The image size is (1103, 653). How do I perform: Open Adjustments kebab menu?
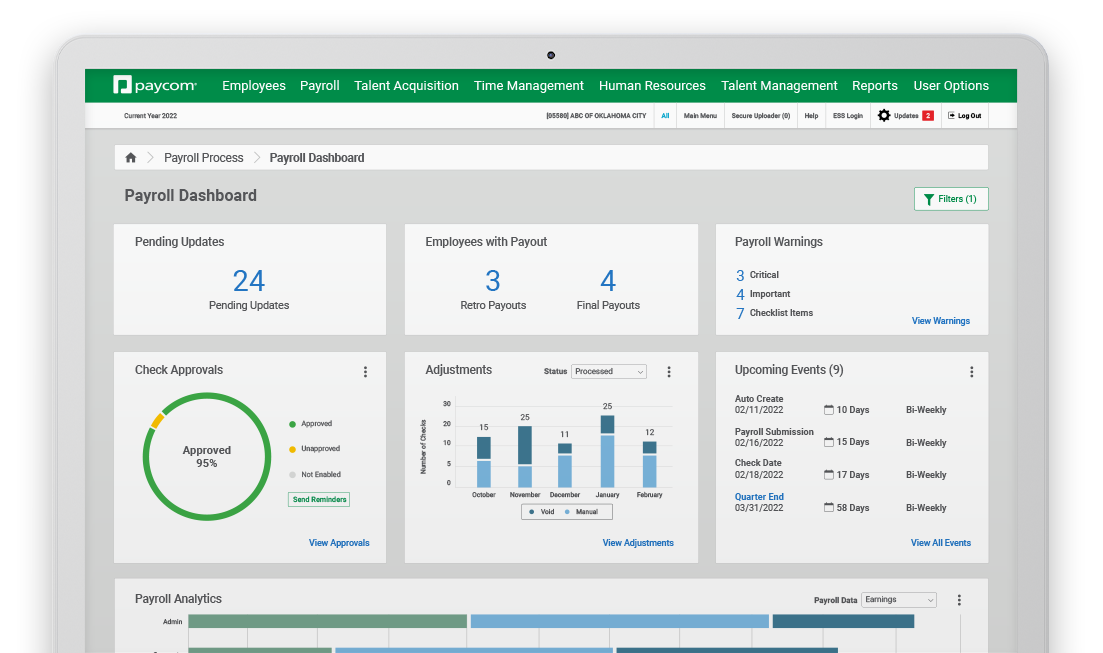pyautogui.click(x=669, y=372)
